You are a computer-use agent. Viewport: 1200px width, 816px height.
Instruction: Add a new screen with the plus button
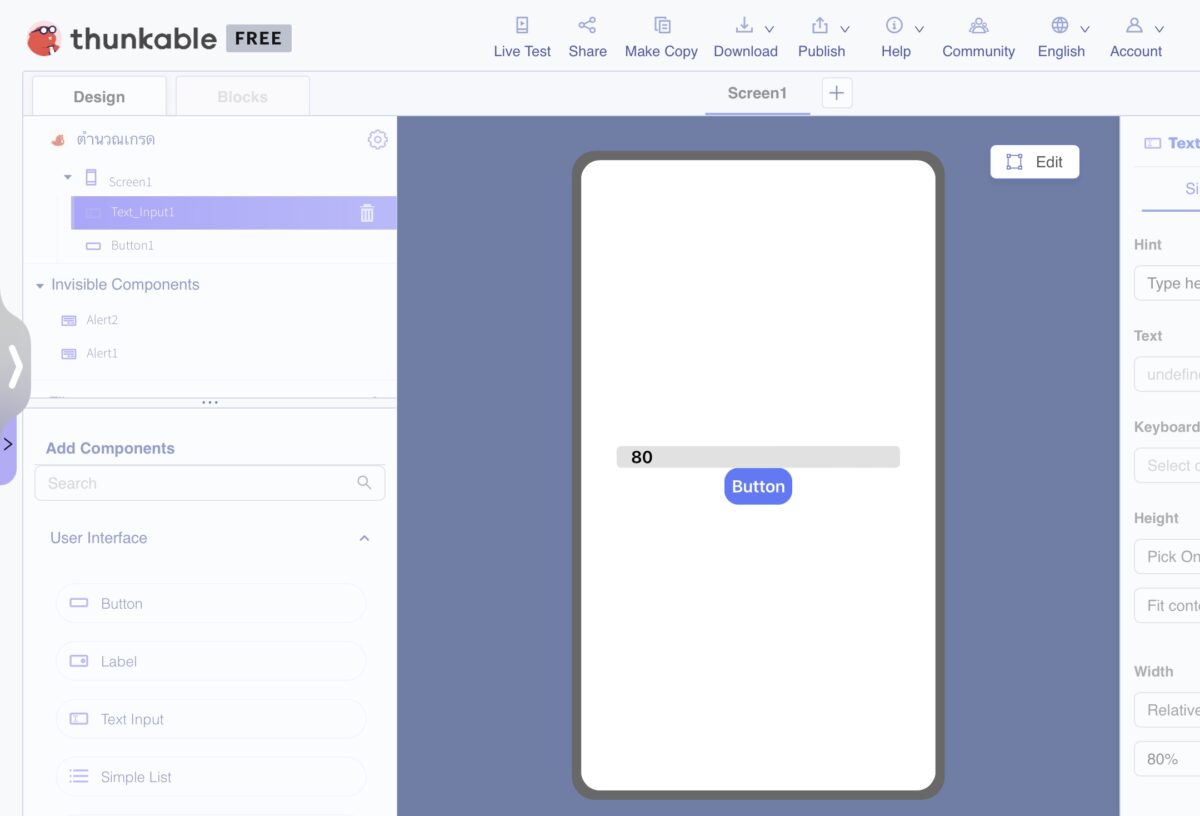tap(836, 92)
